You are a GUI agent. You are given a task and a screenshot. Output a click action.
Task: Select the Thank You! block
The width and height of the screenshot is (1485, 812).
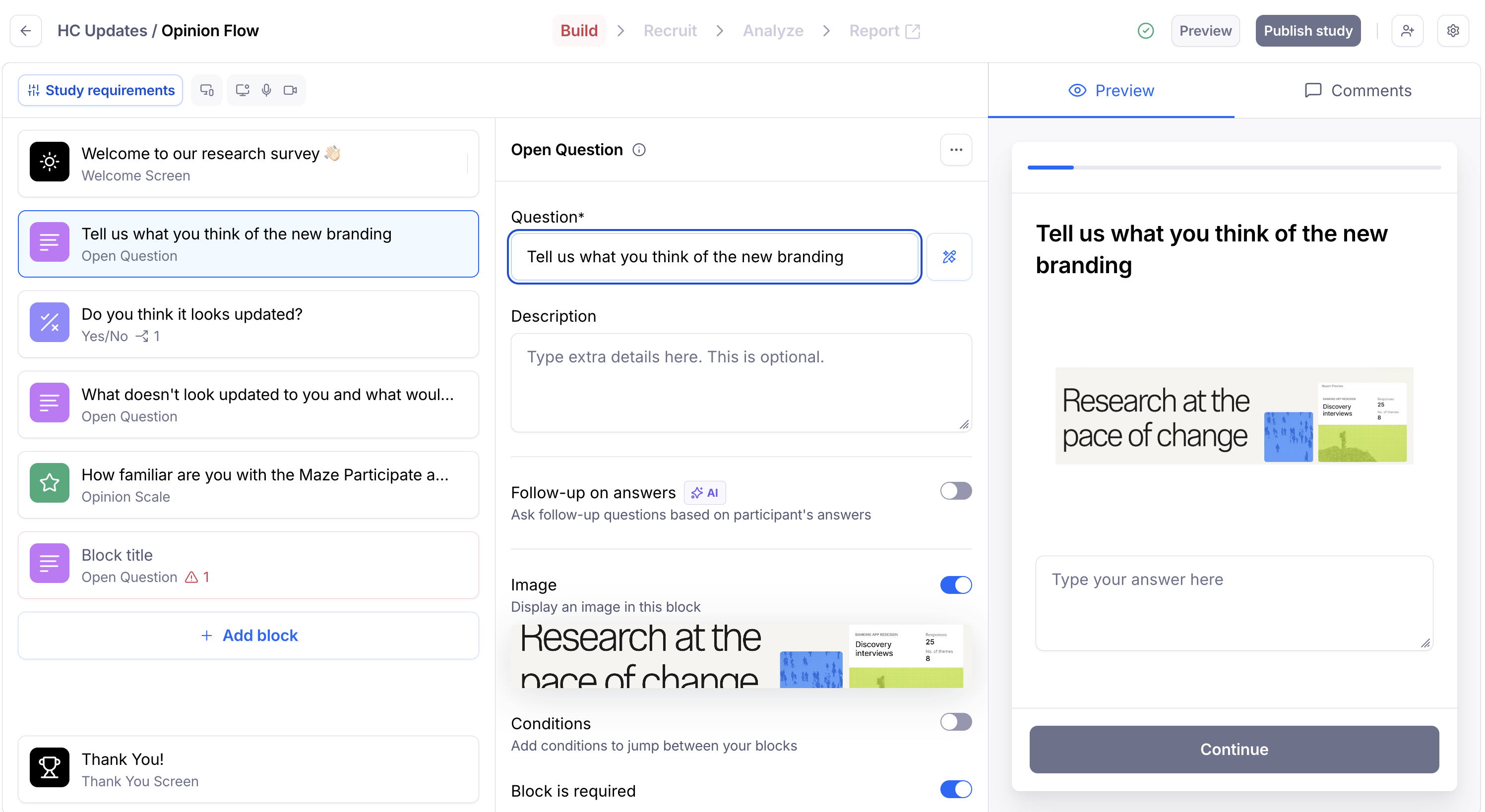[248, 769]
